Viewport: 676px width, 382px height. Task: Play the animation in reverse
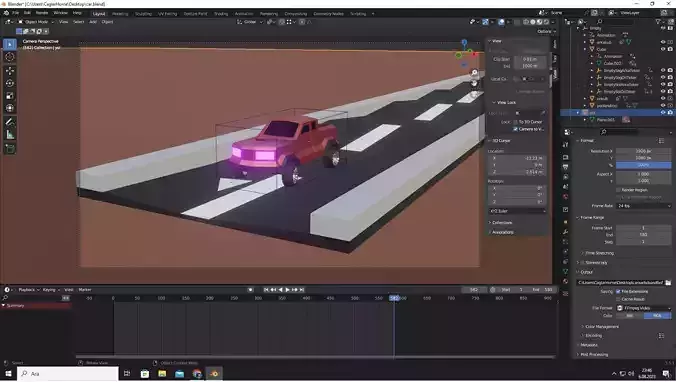tap(281, 290)
